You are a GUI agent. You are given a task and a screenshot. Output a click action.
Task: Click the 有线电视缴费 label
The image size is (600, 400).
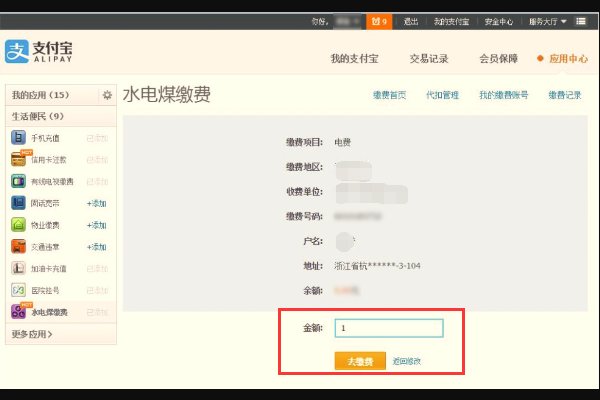[52, 181]
